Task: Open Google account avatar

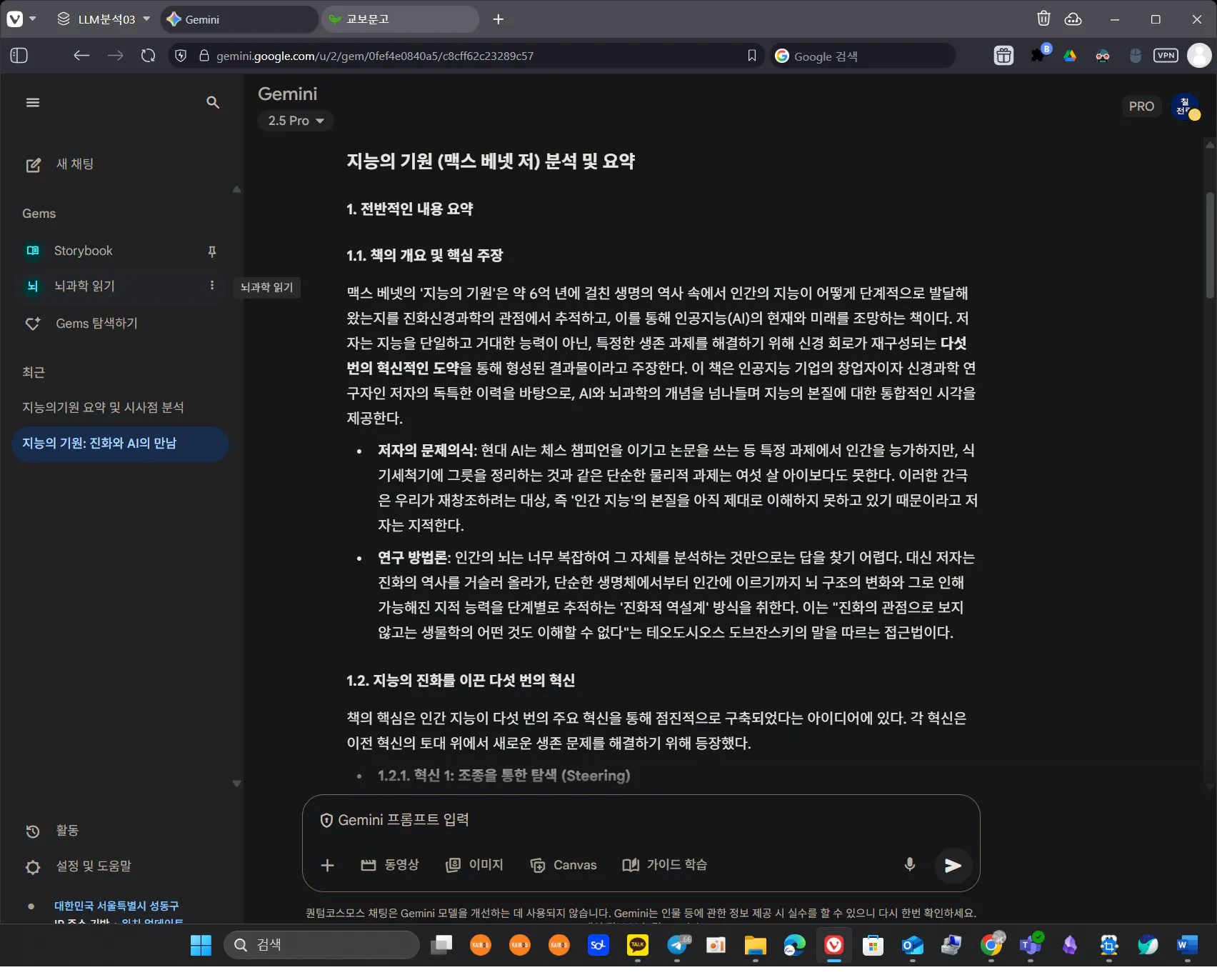Action: tap(1185, 106)
